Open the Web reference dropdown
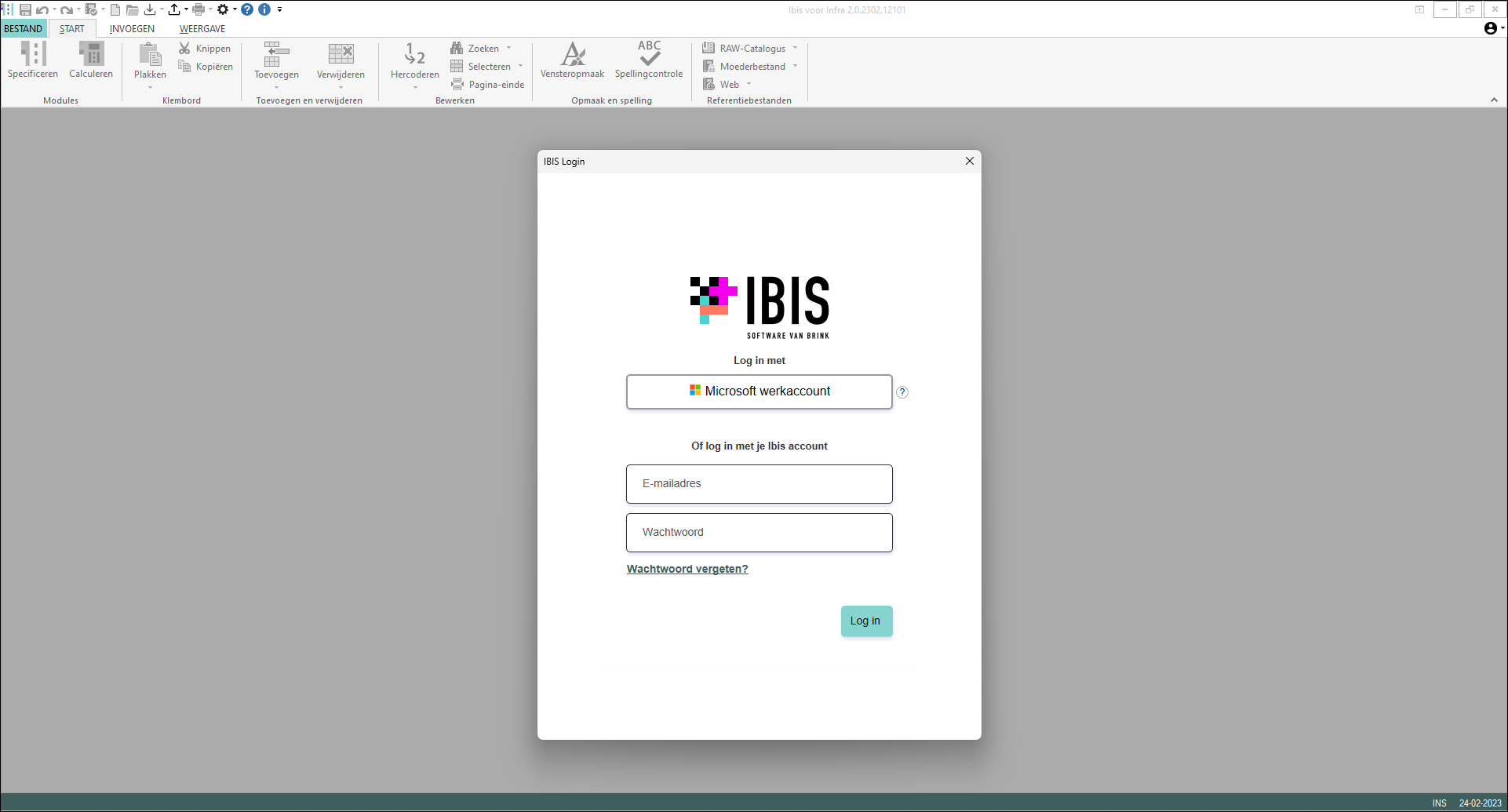This screenshot has height=812, width=1508. 749,84
